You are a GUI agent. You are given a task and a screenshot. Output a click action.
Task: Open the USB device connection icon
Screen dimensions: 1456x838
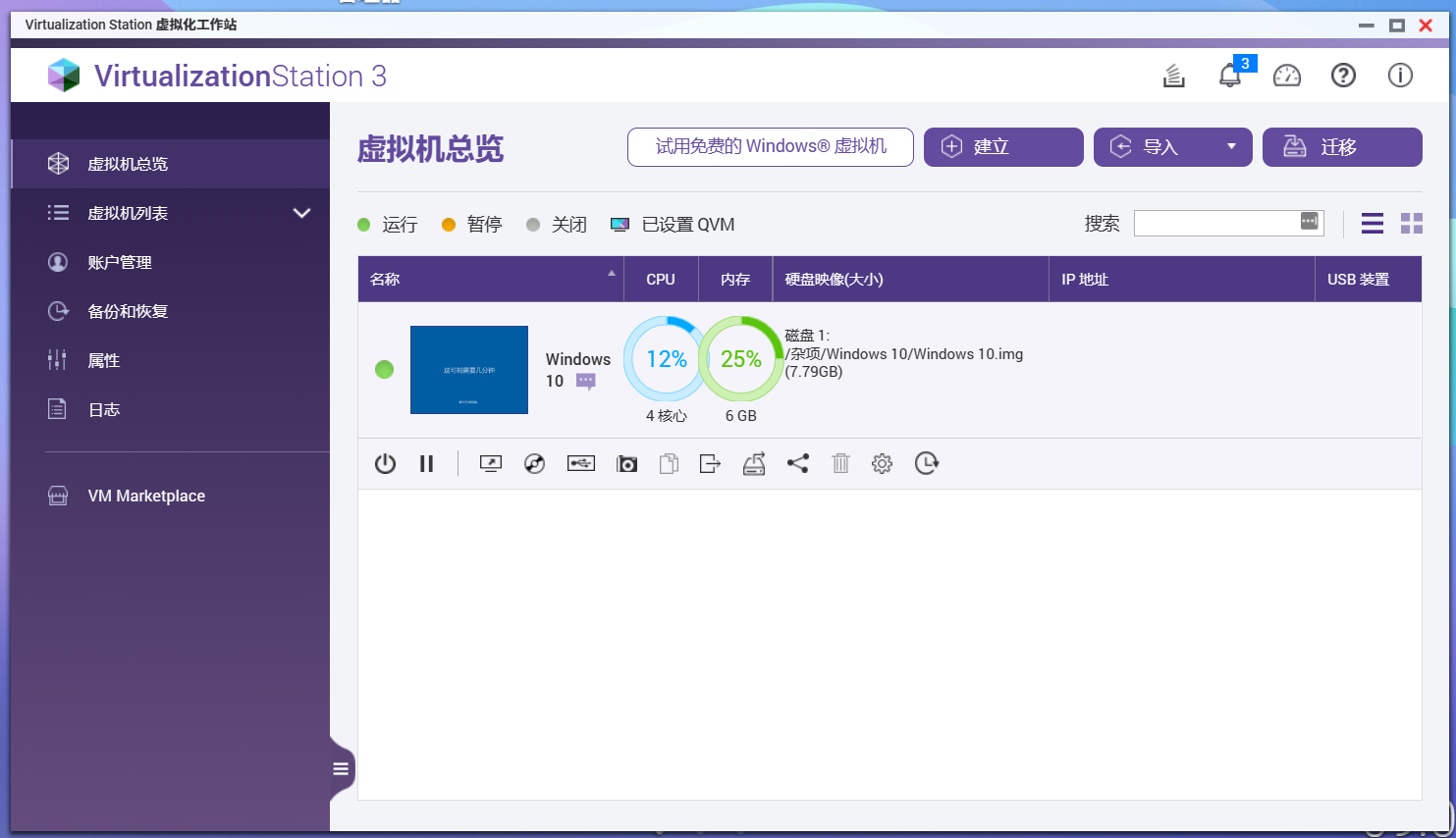[581, 463]
